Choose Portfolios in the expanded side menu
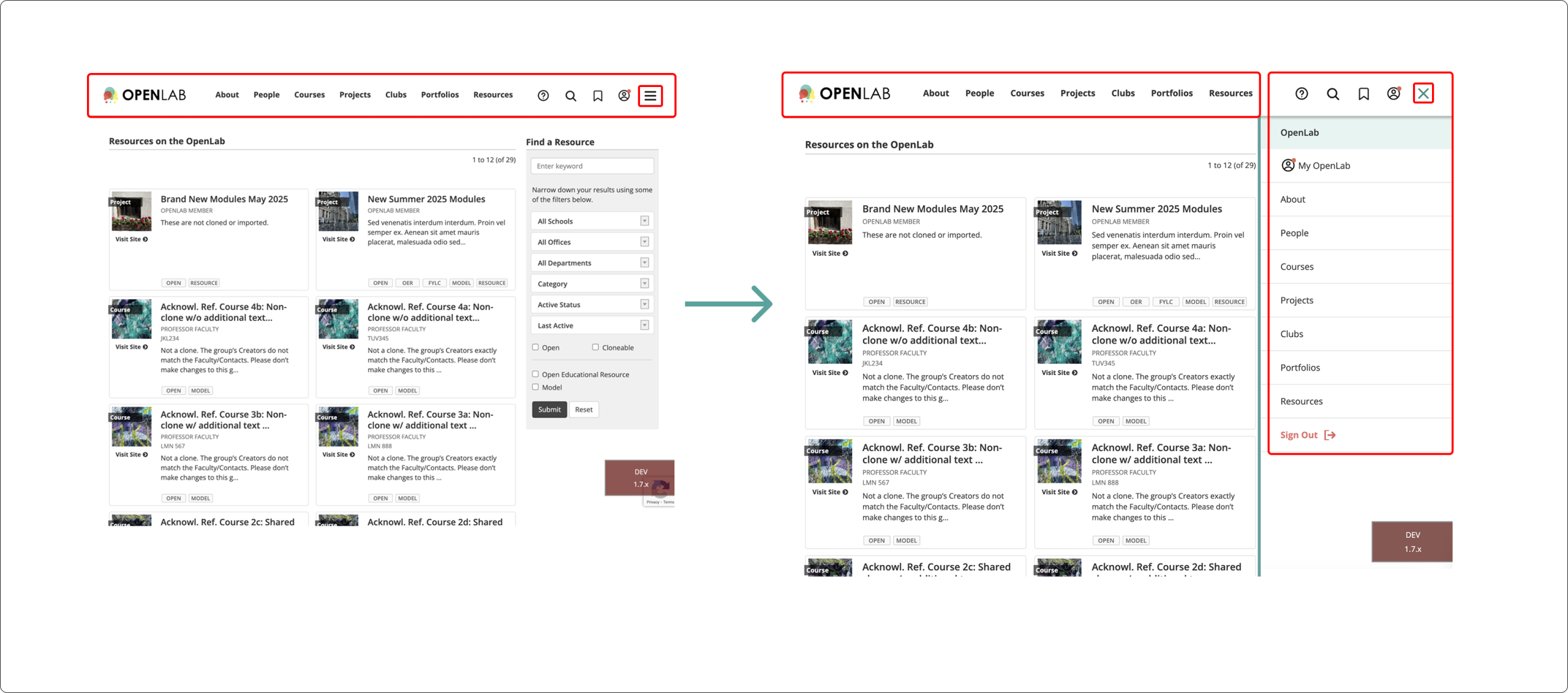The height and width of the screenshot is (693, 1568). (x=1300, y=368)
